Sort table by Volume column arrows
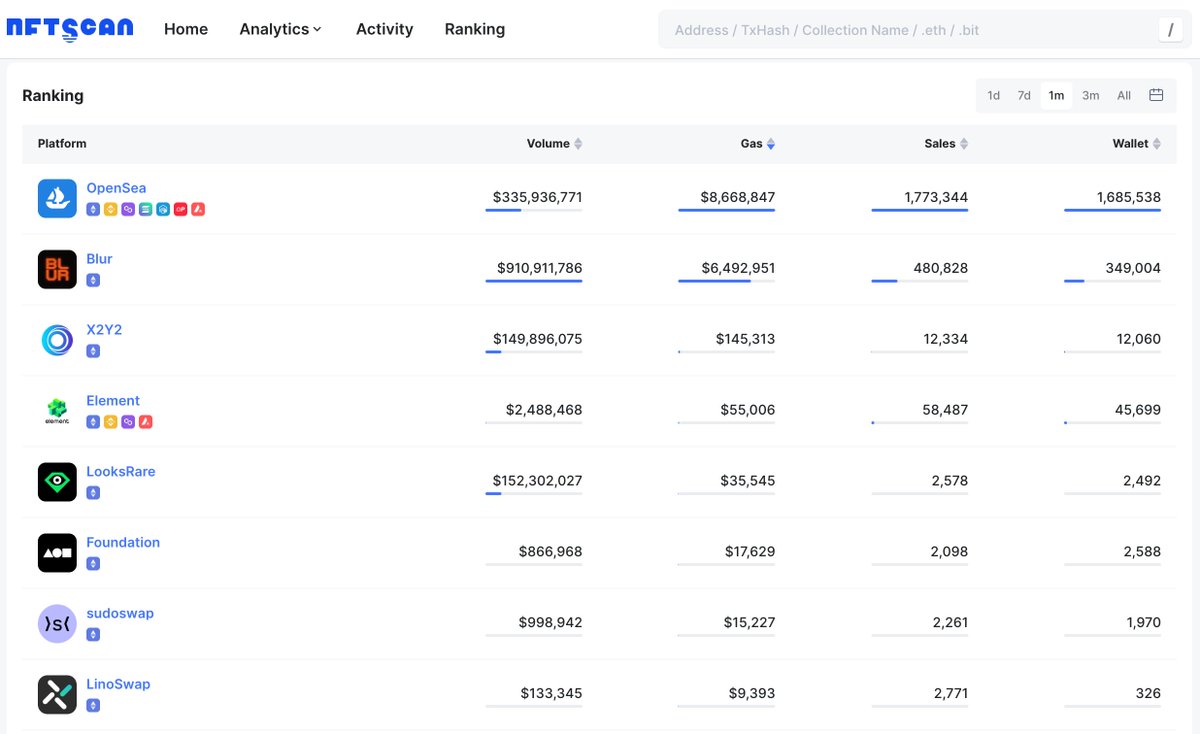 click(x=578, y=144)
